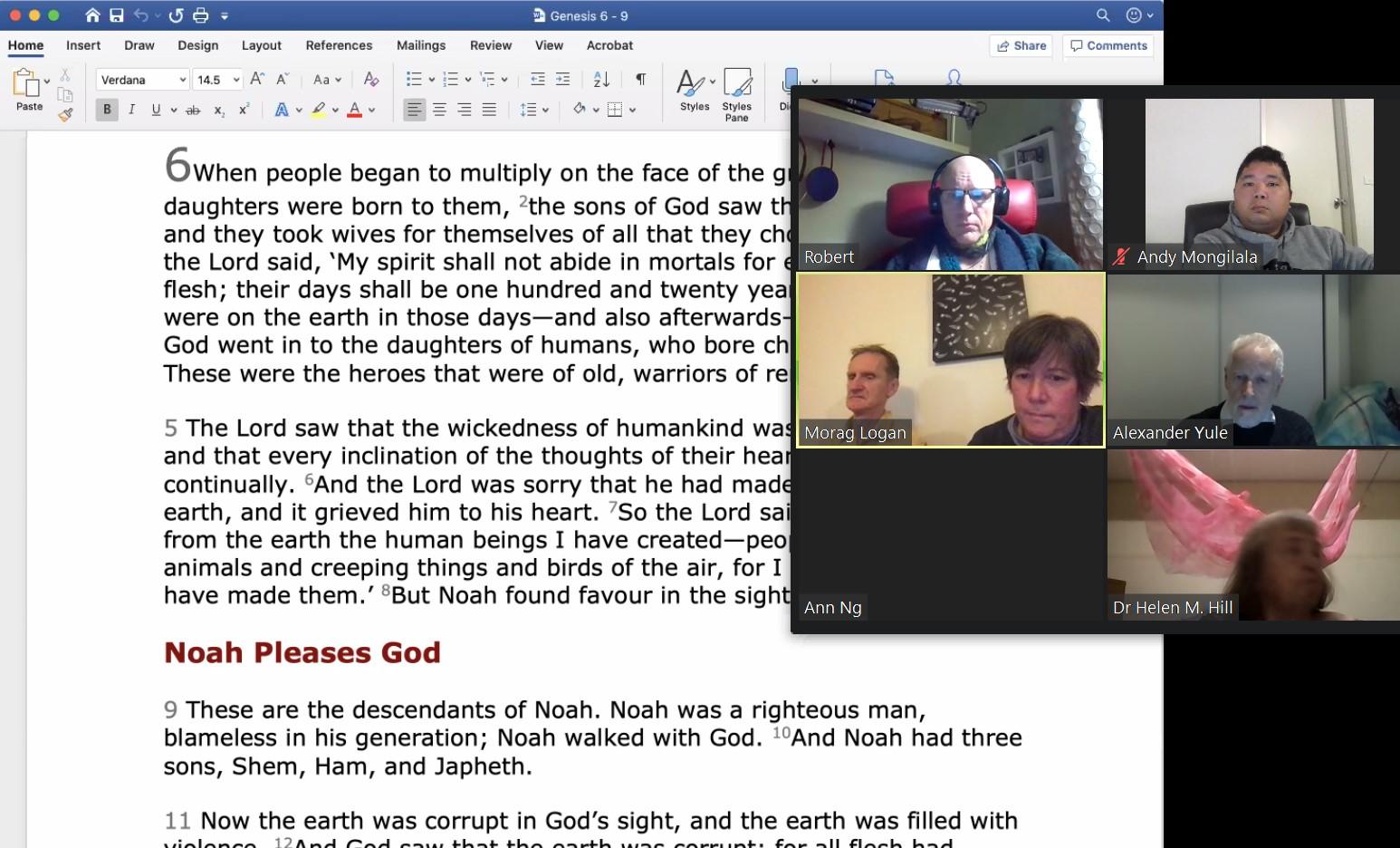
Task: Click the Share button
Action: click(x=1021, y=45)
